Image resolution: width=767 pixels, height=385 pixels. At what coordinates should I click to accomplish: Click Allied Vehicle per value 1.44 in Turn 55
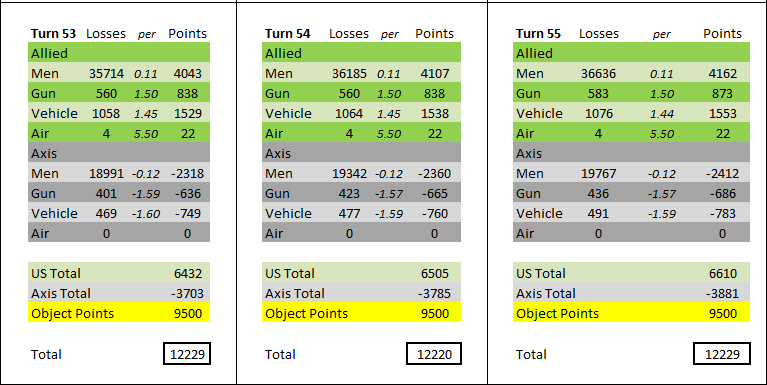coord(662,114)
